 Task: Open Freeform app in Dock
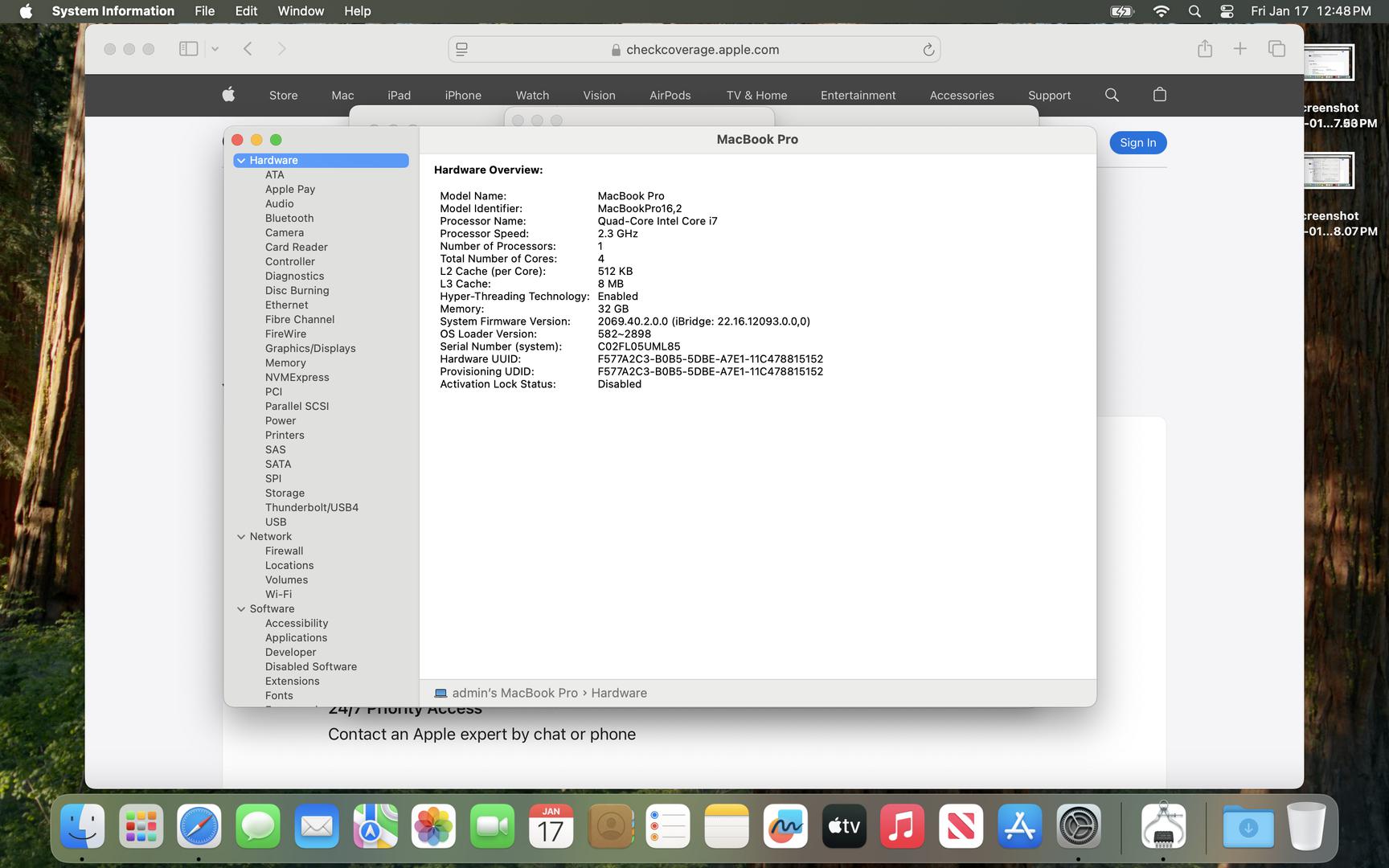(785, 826)
